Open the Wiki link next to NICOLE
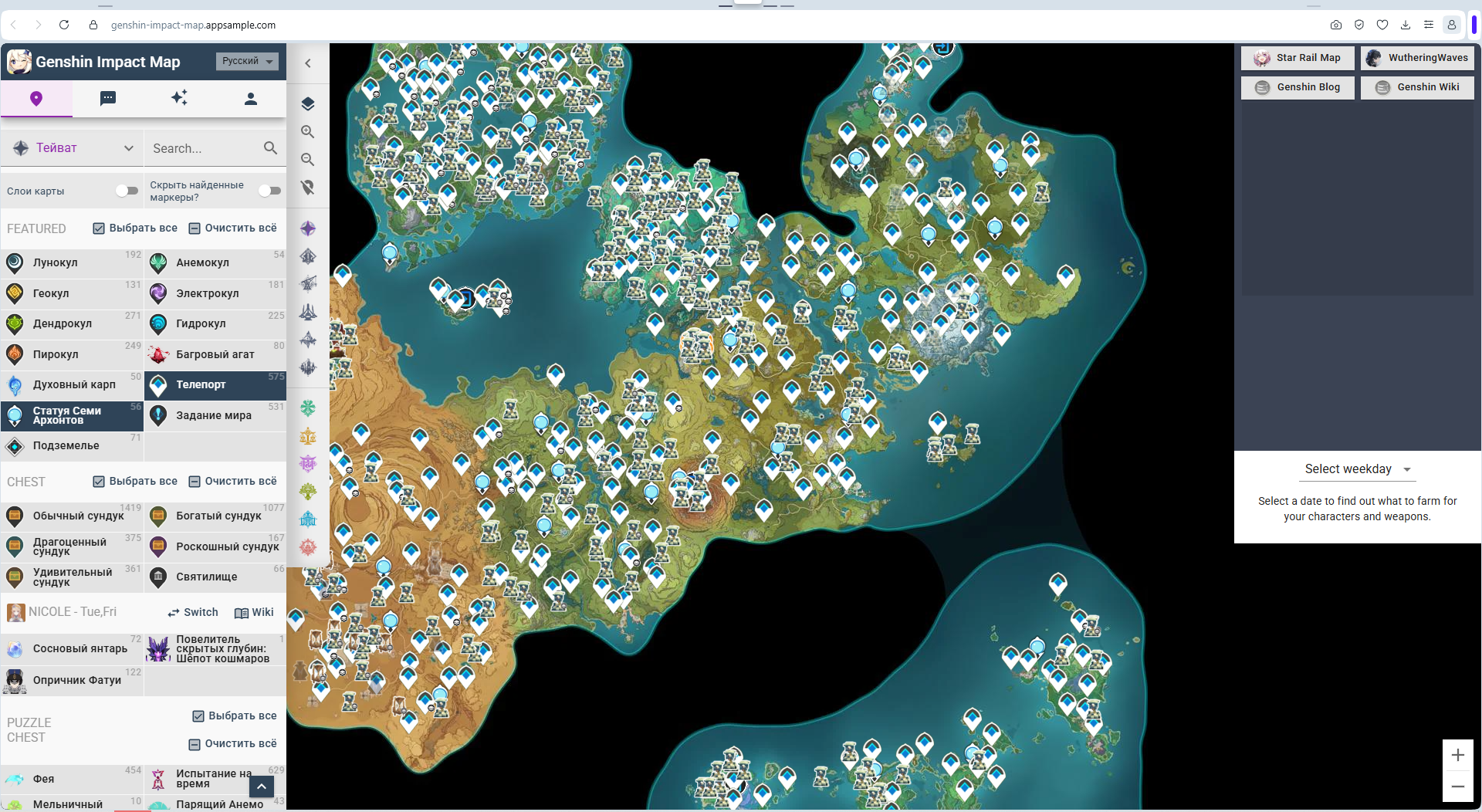 pos(254,613)
